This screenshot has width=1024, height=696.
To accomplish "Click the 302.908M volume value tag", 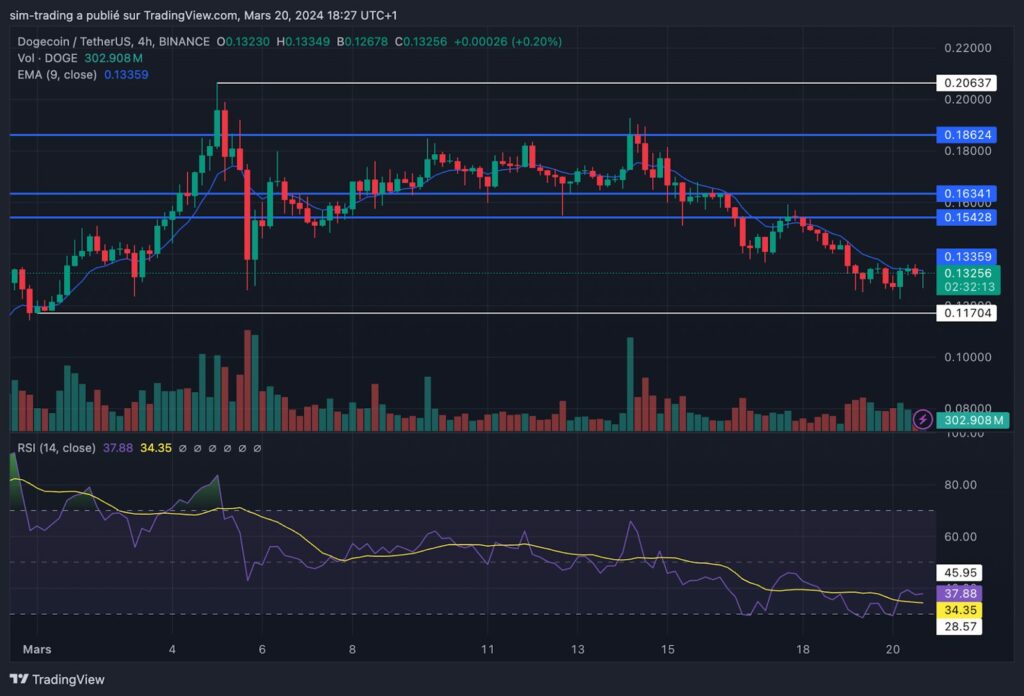I will pyautogui.click(x=973, y=420).
